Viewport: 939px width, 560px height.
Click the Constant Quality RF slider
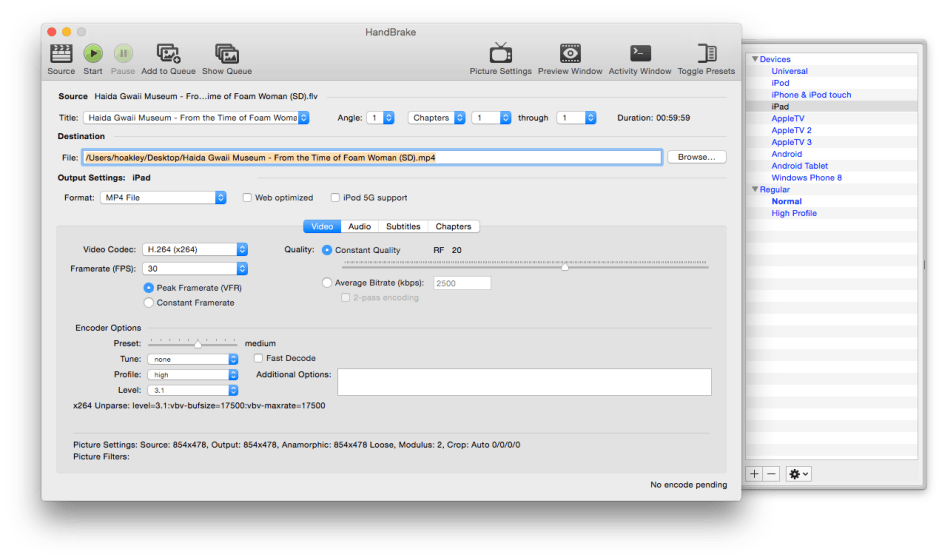click(x=525, y=265)
